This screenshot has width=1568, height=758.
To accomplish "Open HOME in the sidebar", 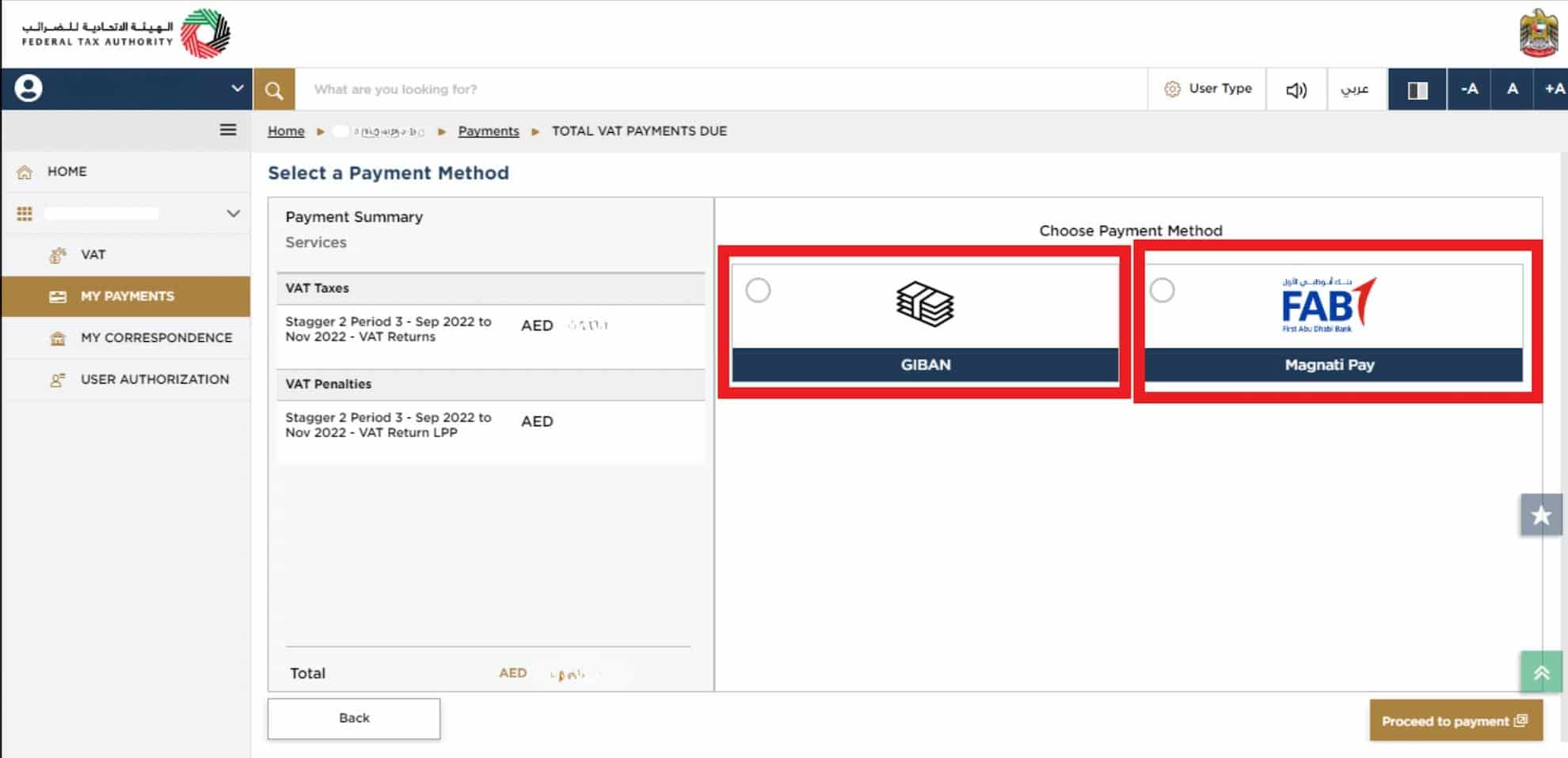I will [x=126, y=172].
